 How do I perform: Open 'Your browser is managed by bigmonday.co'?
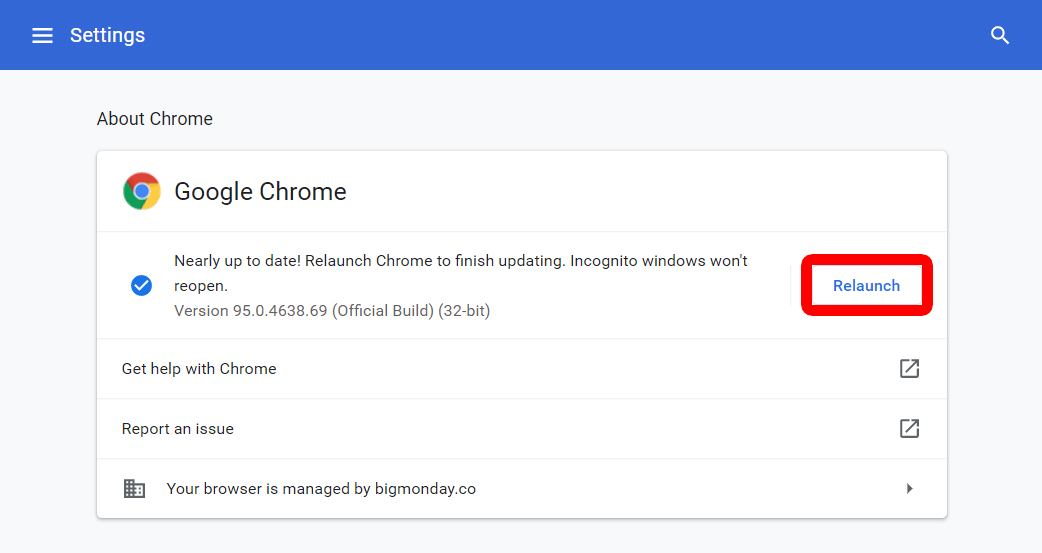(321, 489)
